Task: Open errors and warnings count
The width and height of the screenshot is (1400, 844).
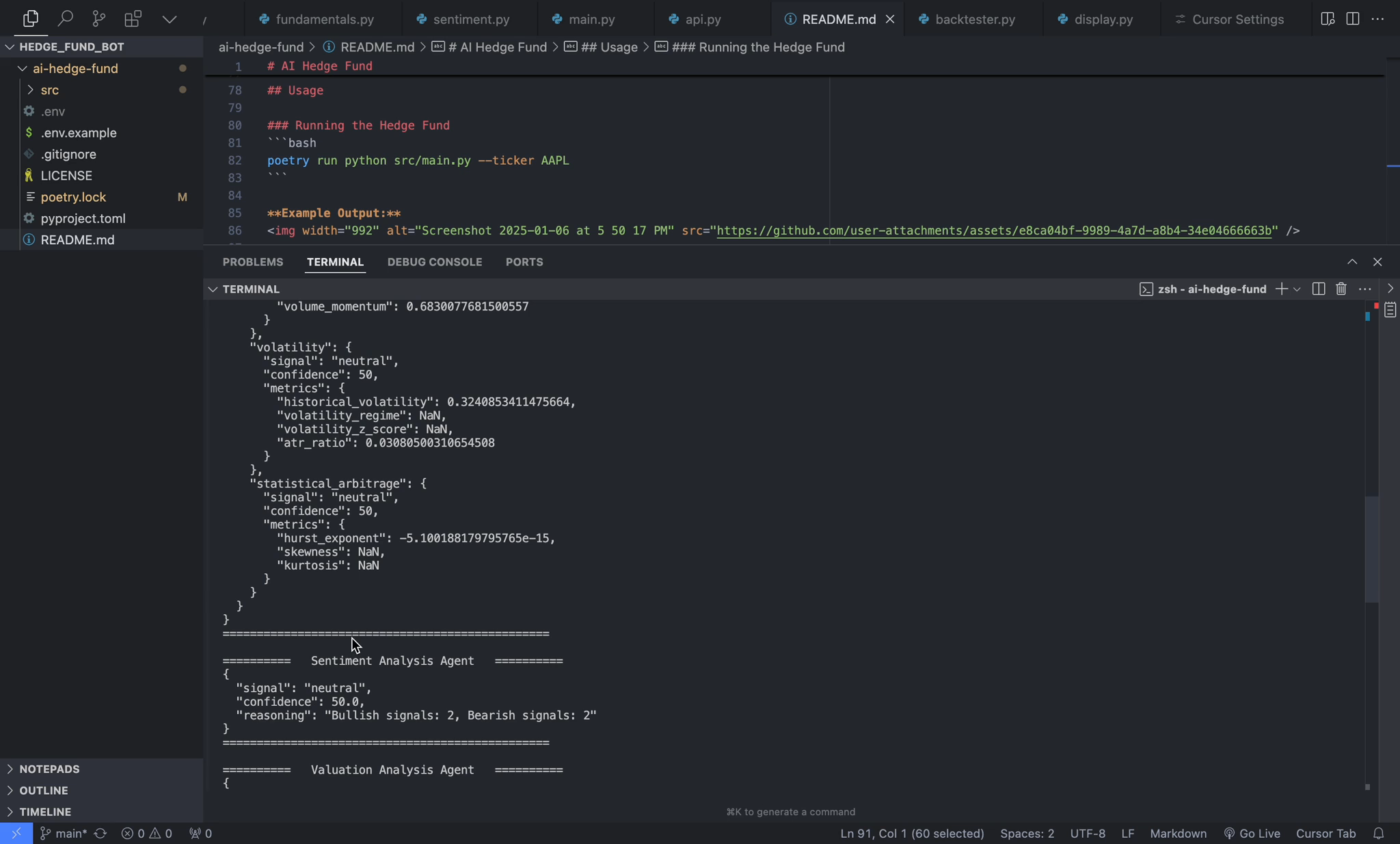Action: 147,833
